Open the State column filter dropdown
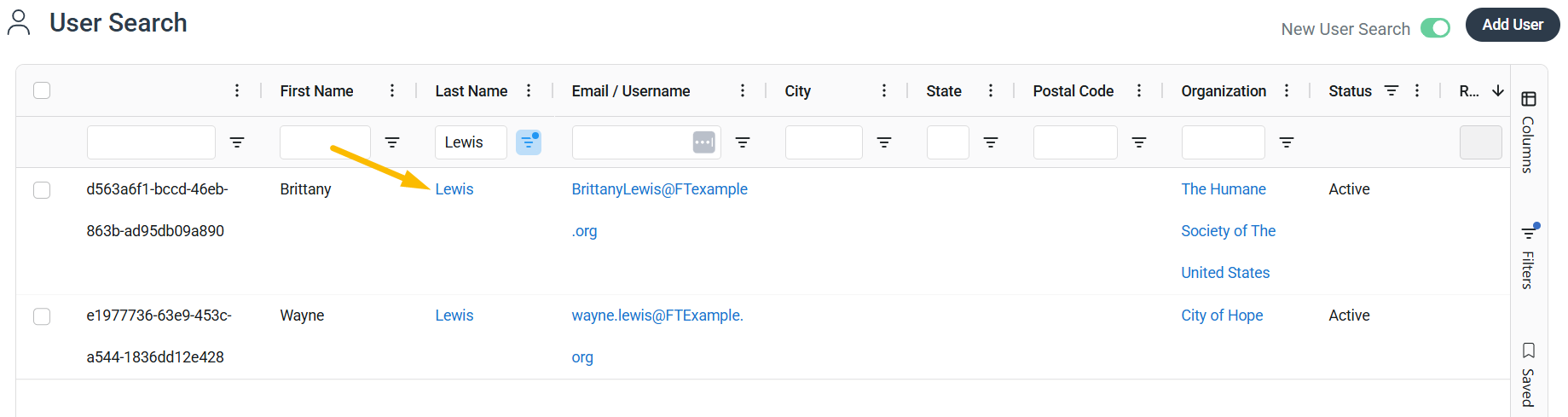 (991, 142)
